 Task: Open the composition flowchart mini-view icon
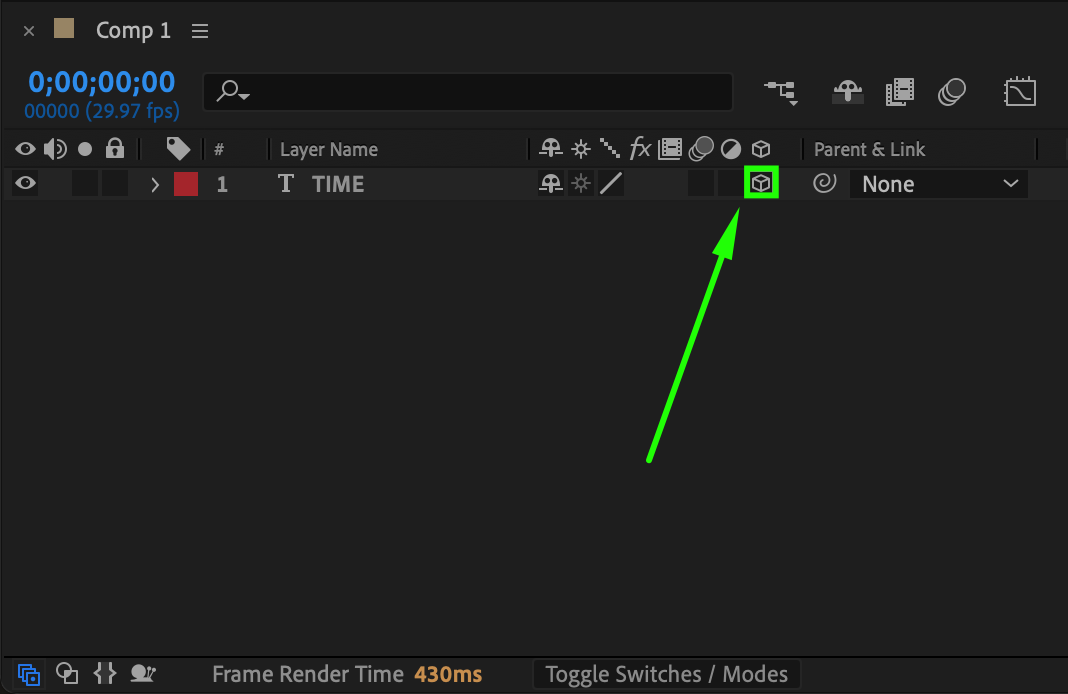pos(781,92)
